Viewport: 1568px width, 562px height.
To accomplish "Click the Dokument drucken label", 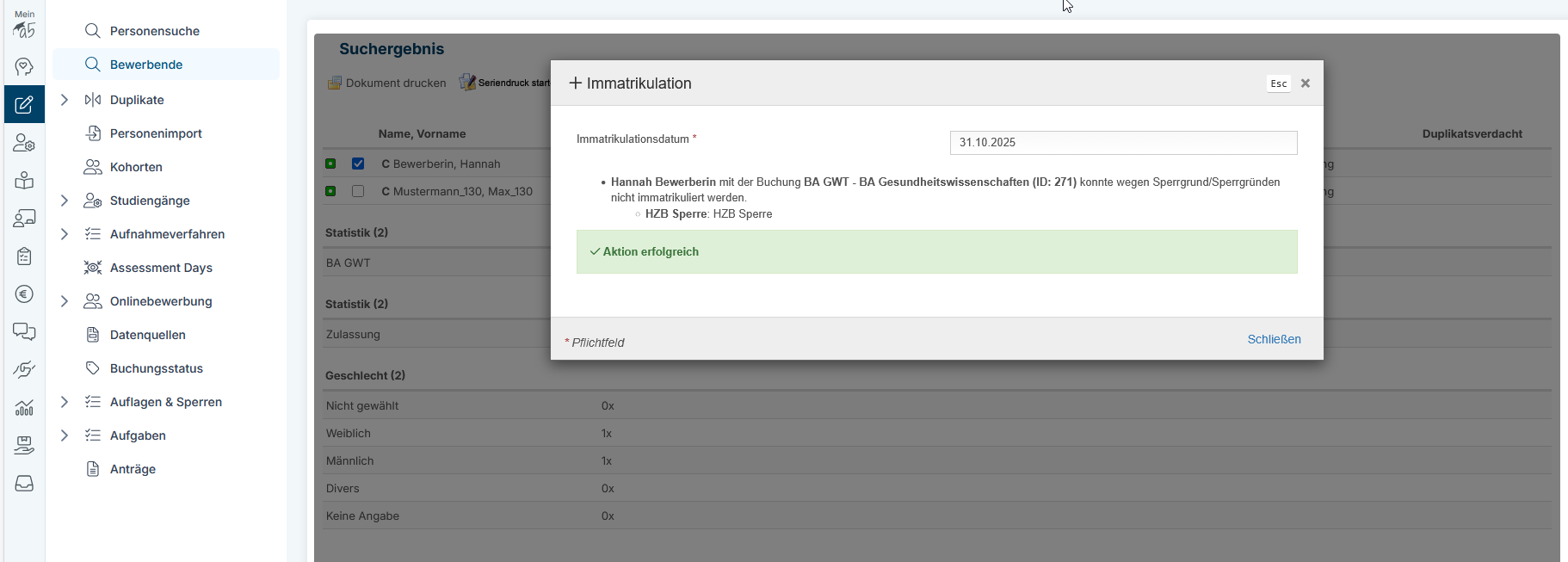I will (396, 83).
